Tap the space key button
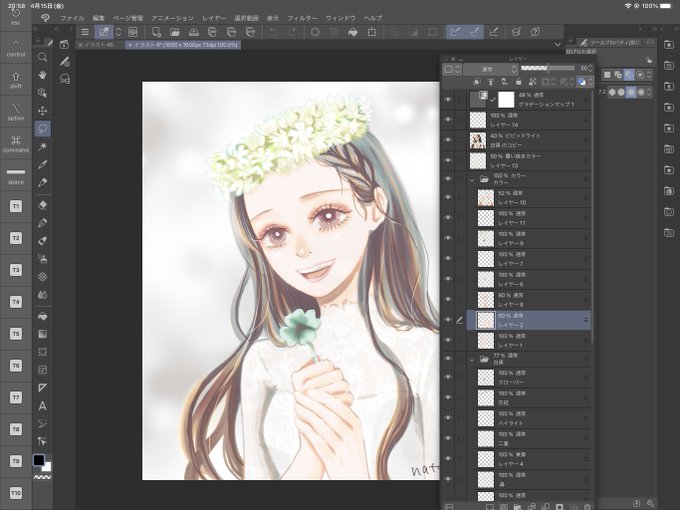The width and height of the screenshot is (680, 510). click(x=16, y=176)
